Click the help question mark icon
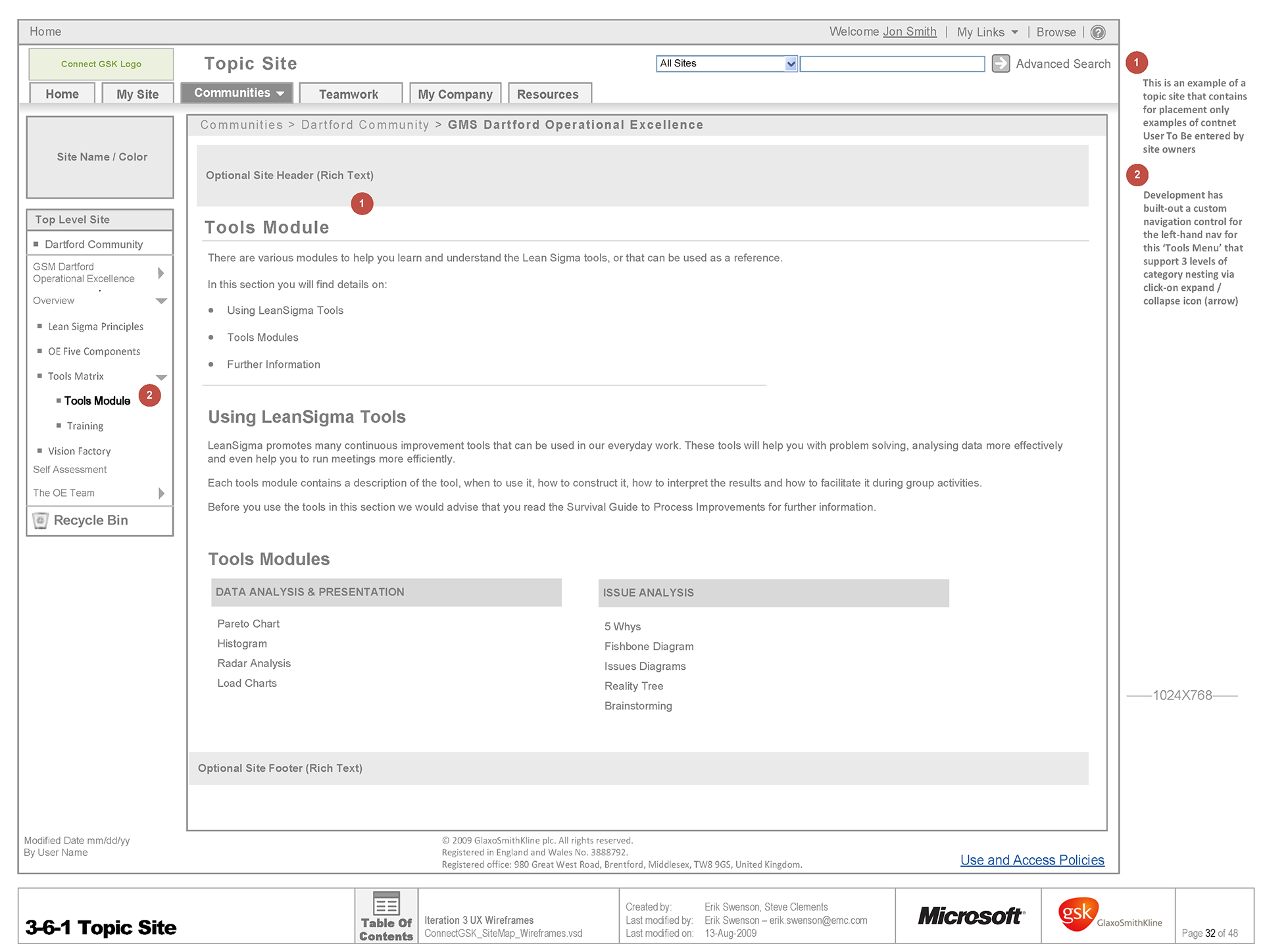 tap(1097, 32)
